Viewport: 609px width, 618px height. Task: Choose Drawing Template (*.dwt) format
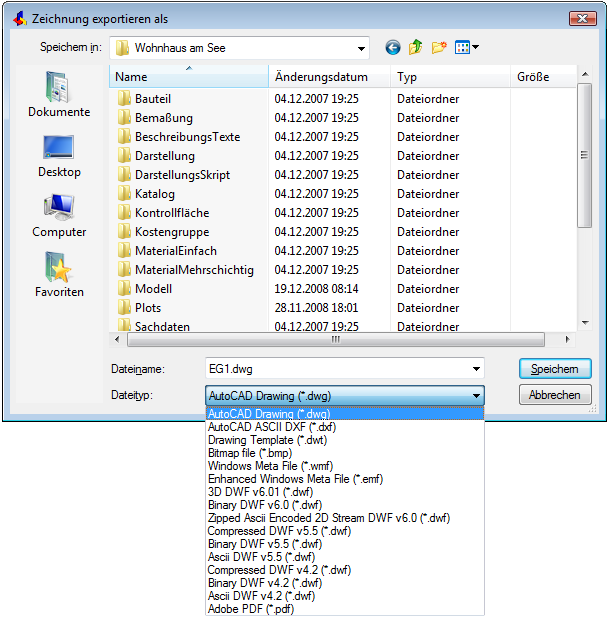pyautogui.click(x=345, y=440)
